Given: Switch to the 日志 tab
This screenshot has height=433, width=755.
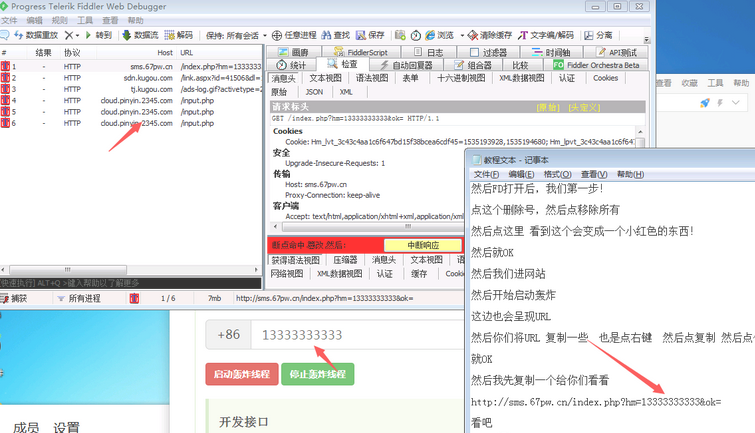Looking at the screenshot, I should 428,52.
